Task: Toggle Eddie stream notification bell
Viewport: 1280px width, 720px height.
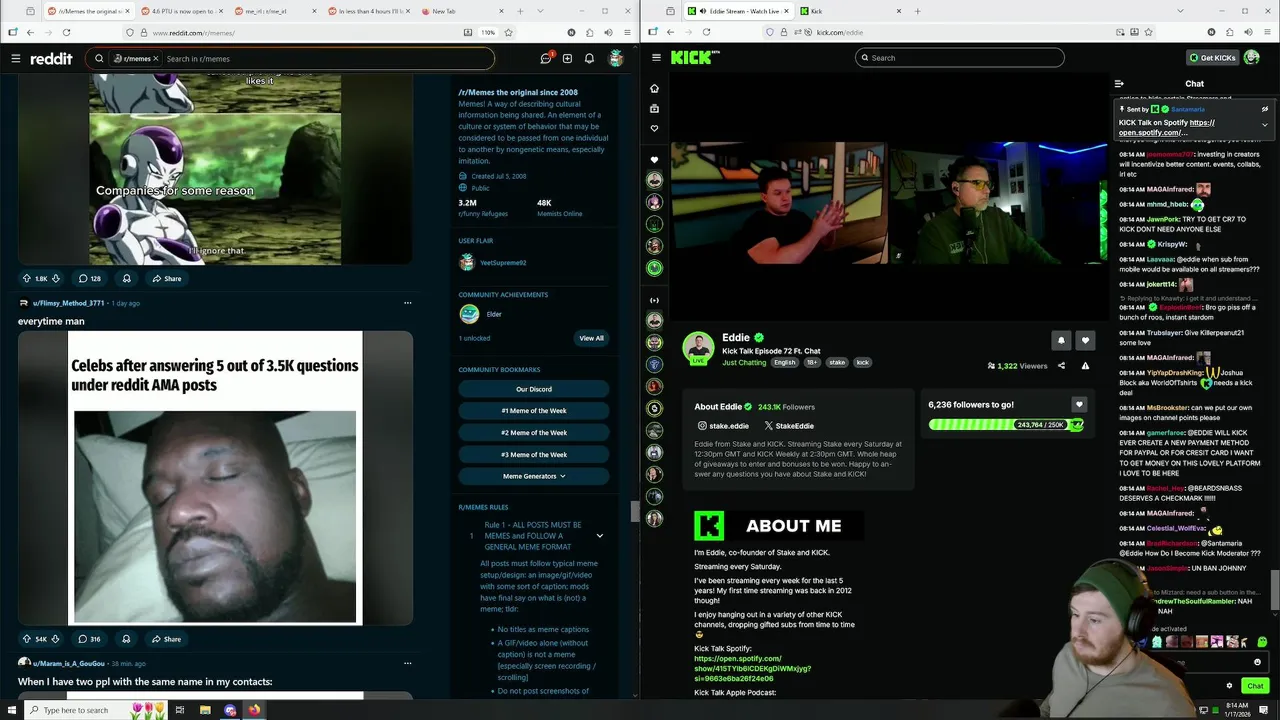Action: pyautogui.click(x=1061, y=340)
